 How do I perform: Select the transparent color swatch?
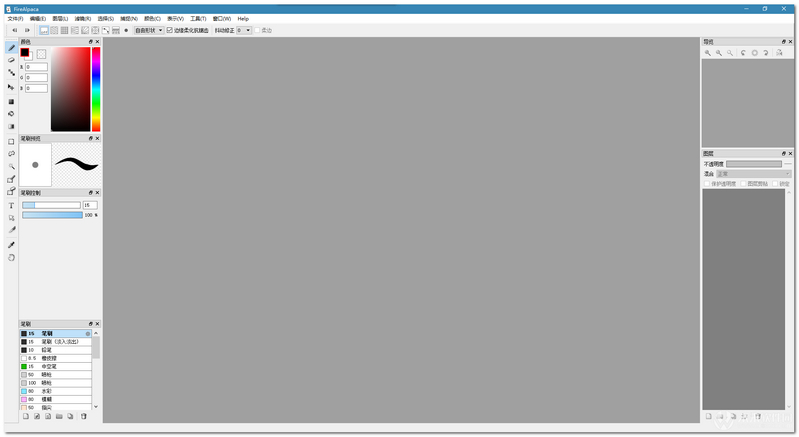coord(41,54)
